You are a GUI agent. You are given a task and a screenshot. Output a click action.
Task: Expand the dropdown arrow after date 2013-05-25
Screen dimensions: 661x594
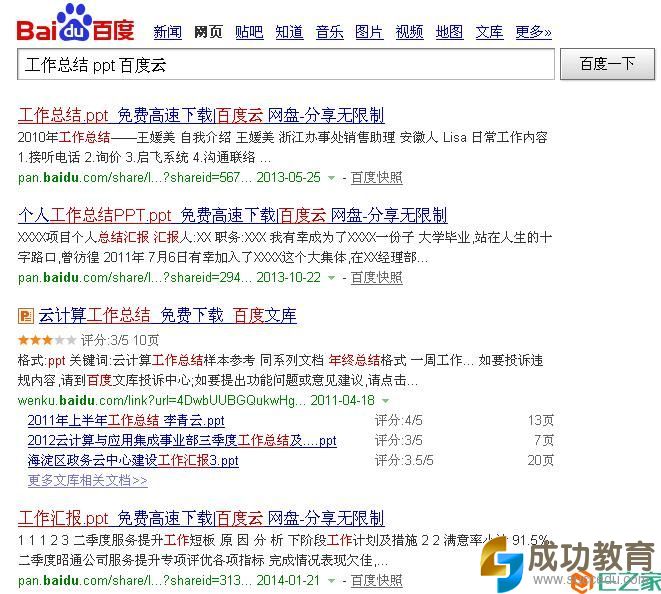tap(332, 178)
